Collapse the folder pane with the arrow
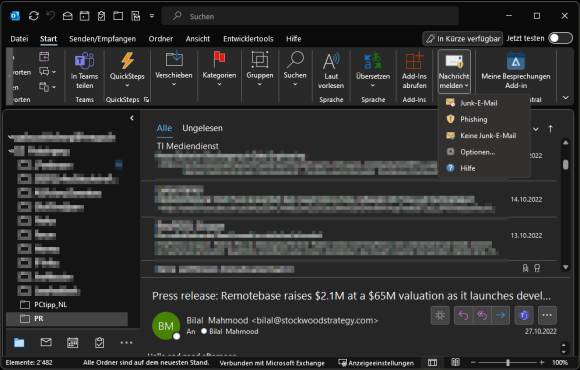 point(132,118)
